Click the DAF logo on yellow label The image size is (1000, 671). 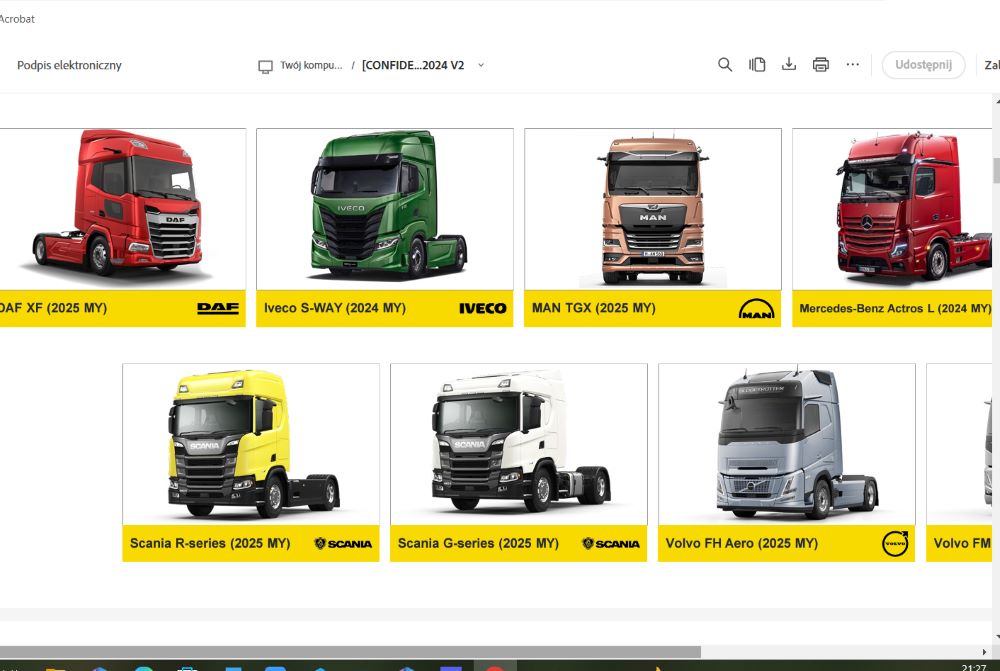218,308
